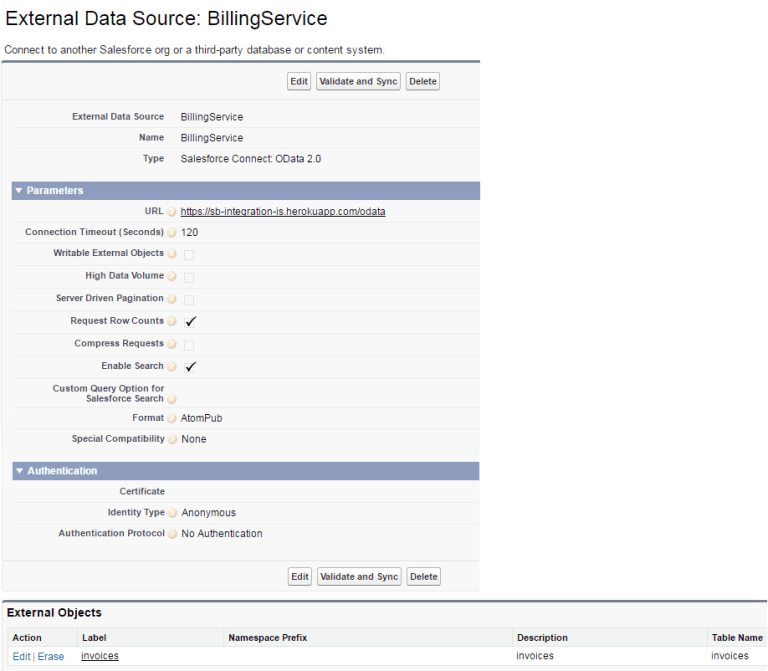Image resolution: width=768 pixels, height=671 pixels.
Task: Click help icon beside Identity Type
Action: coord(172,513)
